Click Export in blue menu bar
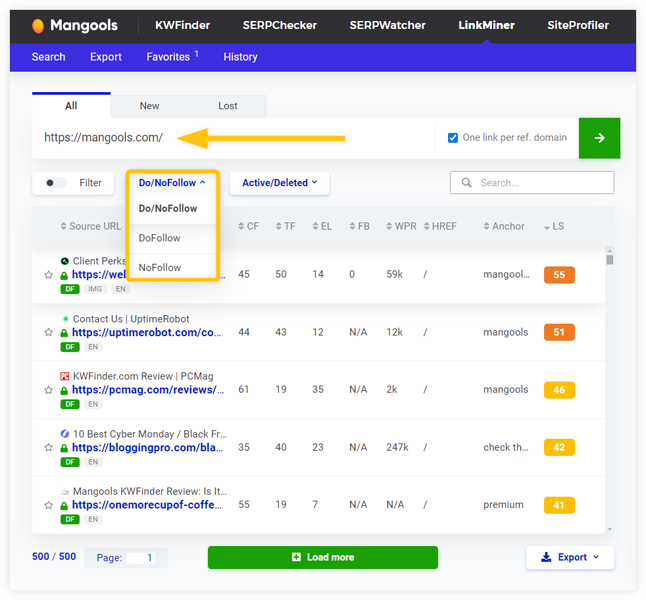The image size is (646, 600). pos(106,57)
